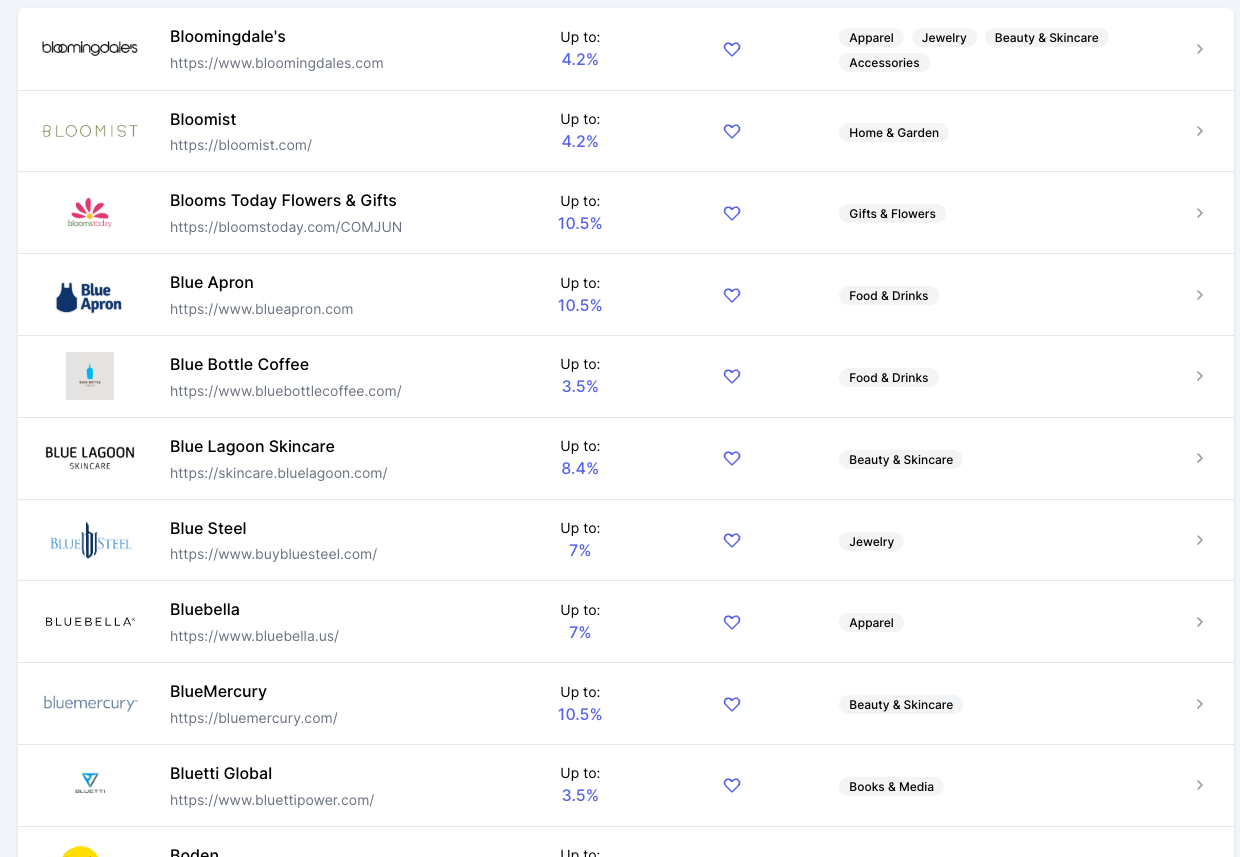Viewport: 1240px width, 857px height.
Task: Click the Books & Media tag
Action: tap(891, 787)
